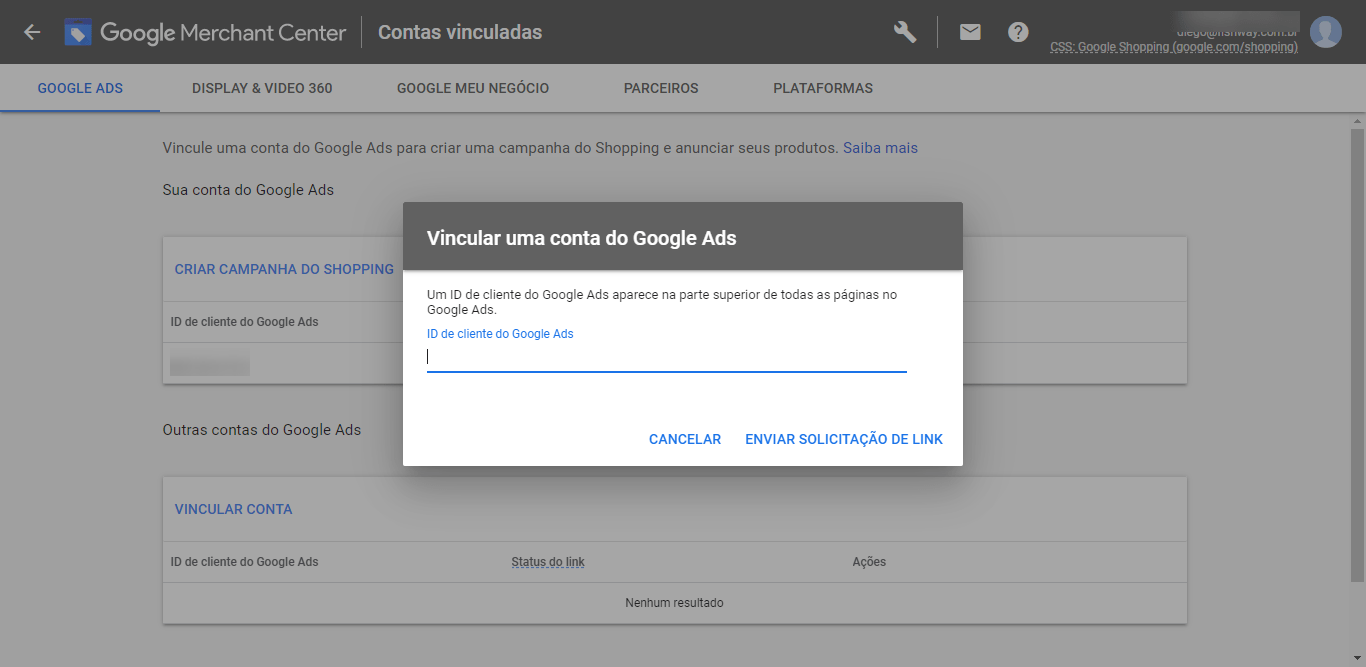Focus the ID de cliente input field
The image size is (1366, 667).
(667, 357)
